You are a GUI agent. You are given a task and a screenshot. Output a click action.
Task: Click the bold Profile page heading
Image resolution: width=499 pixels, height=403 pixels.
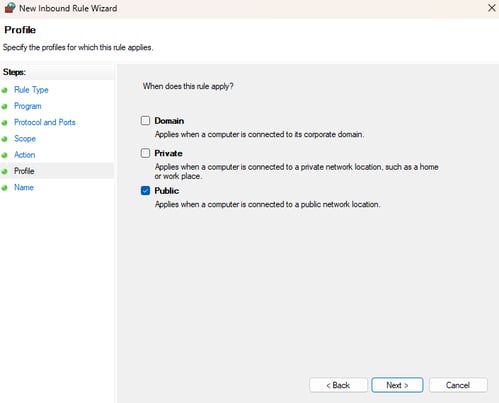click(20, 30)
